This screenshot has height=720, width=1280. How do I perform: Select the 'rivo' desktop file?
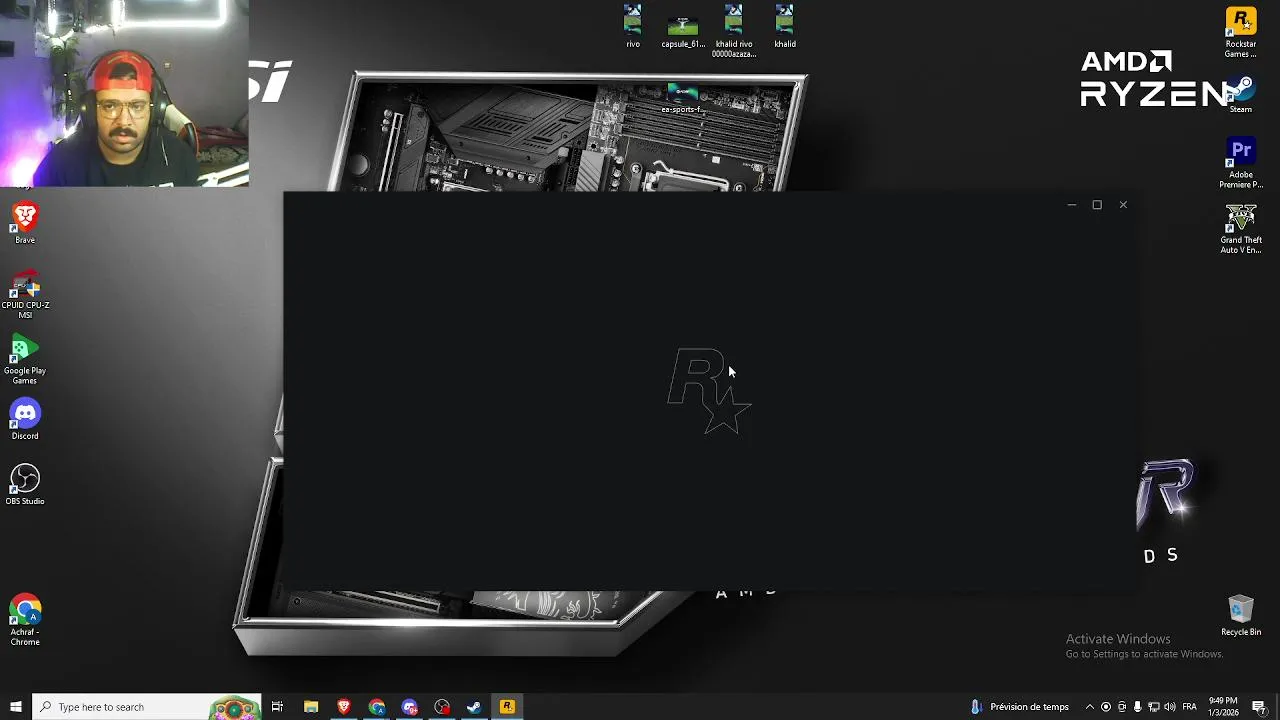[x=633, y=26]
